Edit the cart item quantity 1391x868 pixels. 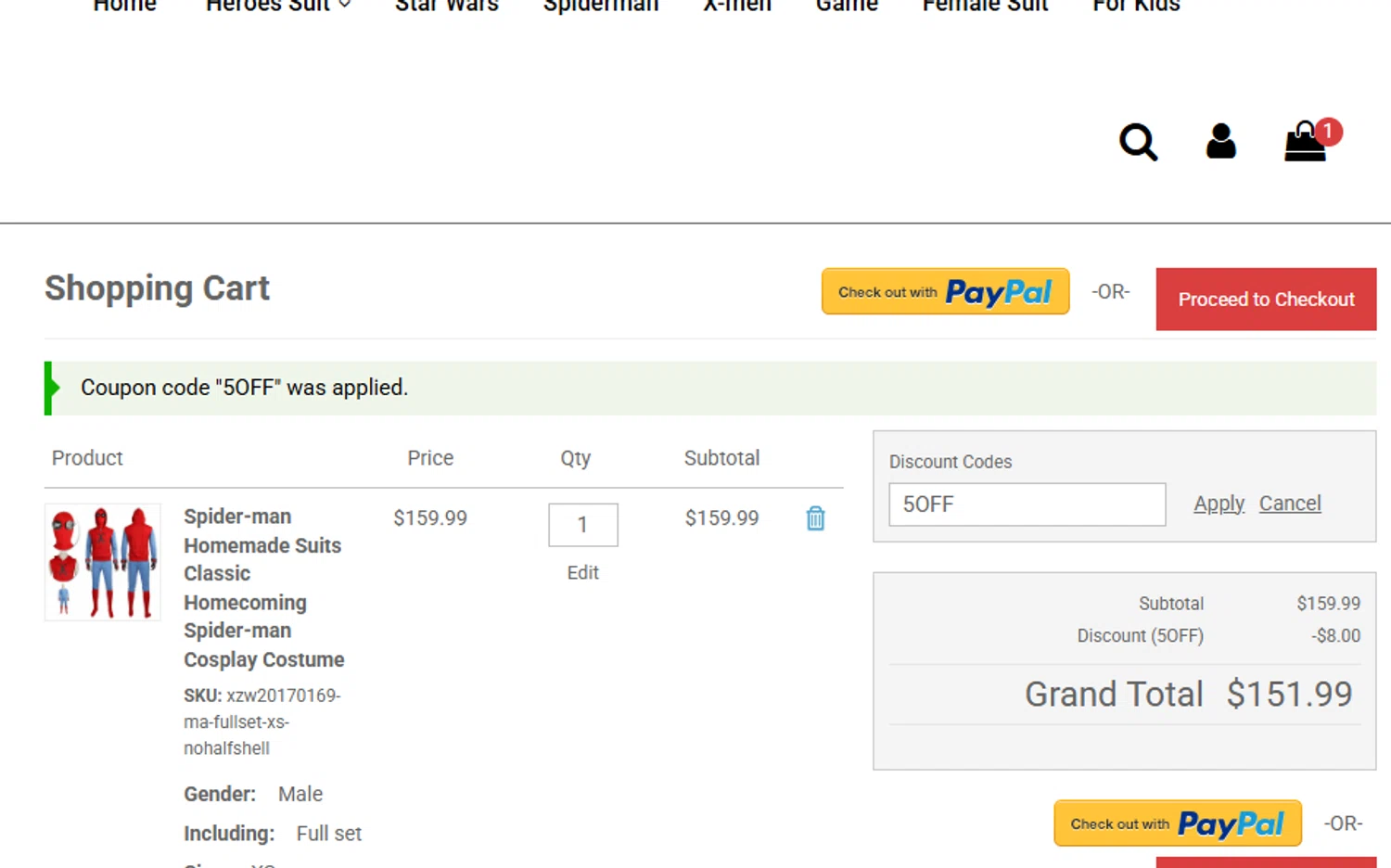point(582,573)
